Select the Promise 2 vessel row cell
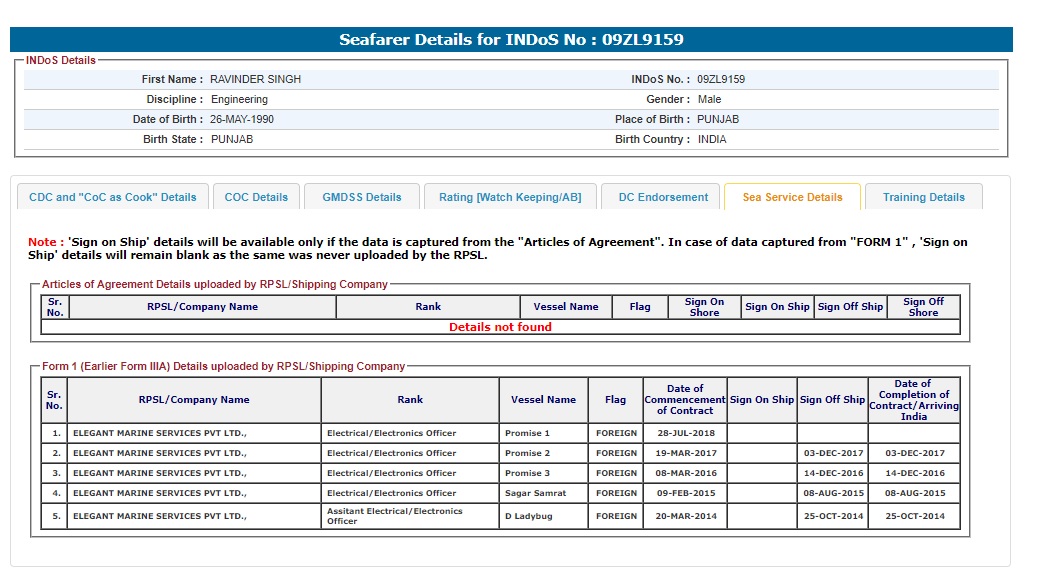1049x573 pixels. [528, 453]
